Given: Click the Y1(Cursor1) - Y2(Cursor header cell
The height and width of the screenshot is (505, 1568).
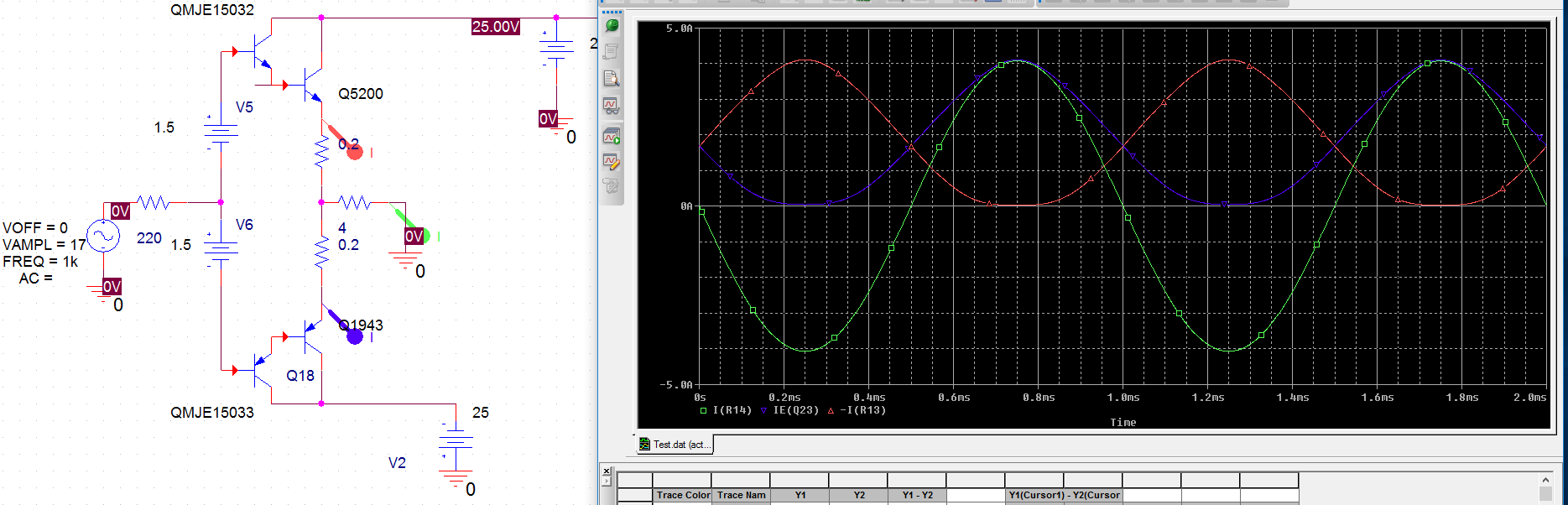Looking at the screenshot, I should 1064,495.
